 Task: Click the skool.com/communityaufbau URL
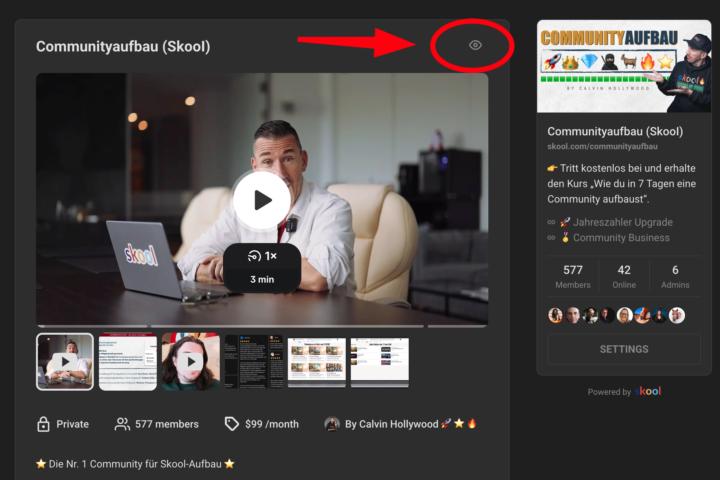pyautogui.click(x=602, y=147)
